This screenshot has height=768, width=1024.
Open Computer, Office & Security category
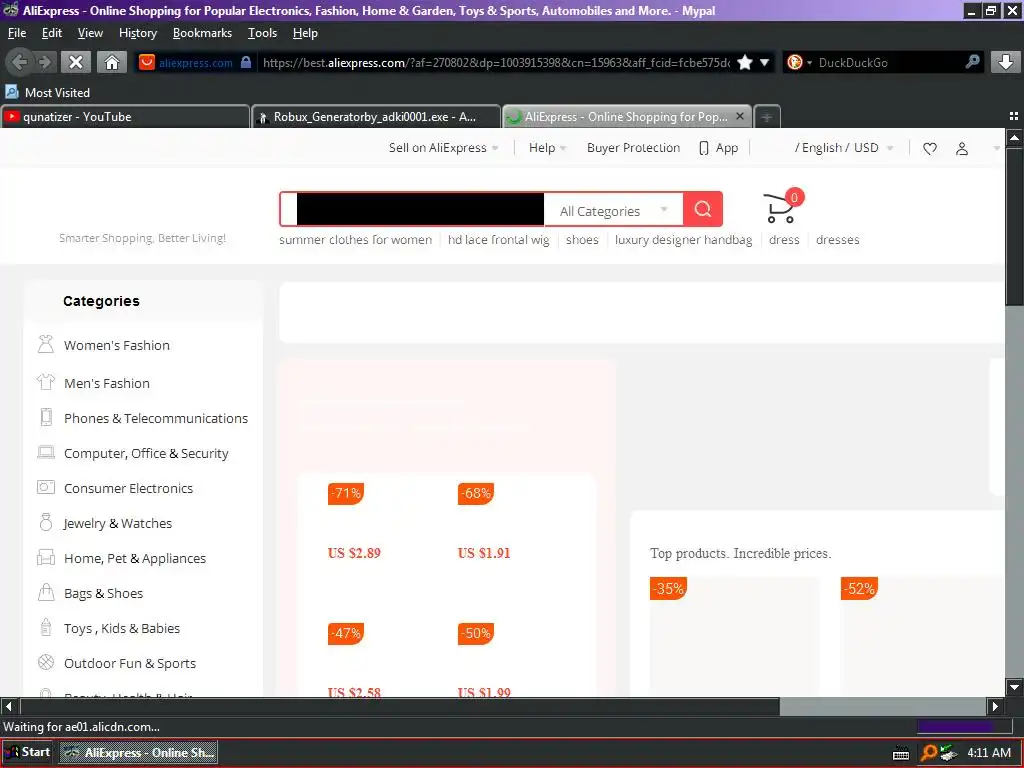pyautogui.click(x=146, y=453)
